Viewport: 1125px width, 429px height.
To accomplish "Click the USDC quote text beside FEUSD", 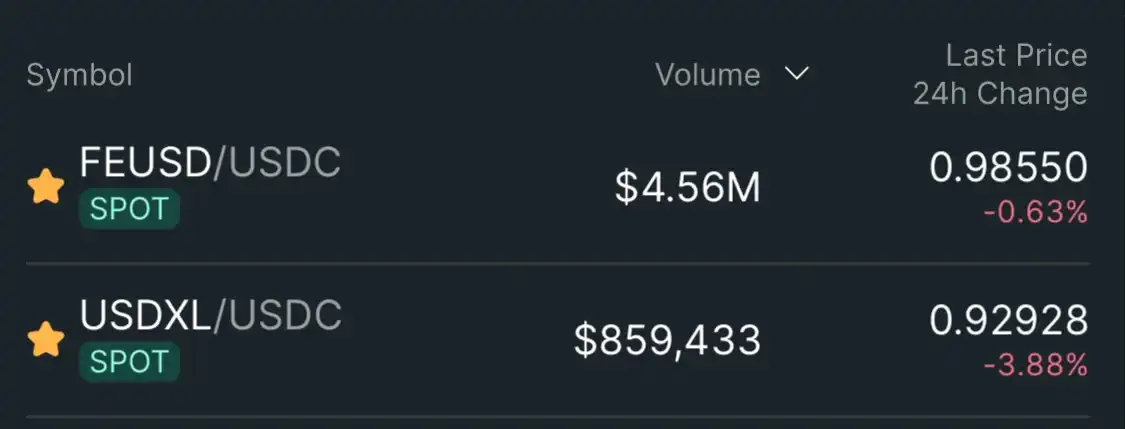I will click(285, 162).
